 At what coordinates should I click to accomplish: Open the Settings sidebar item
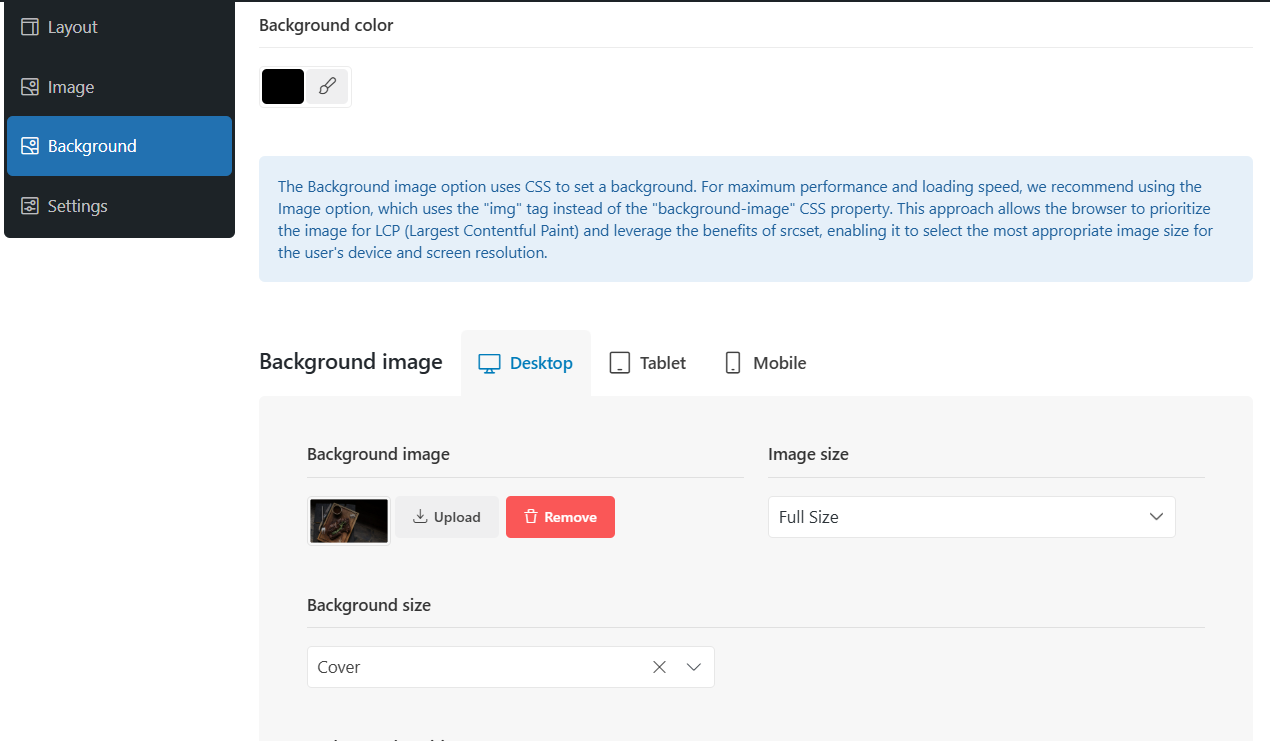coord(119,206)
